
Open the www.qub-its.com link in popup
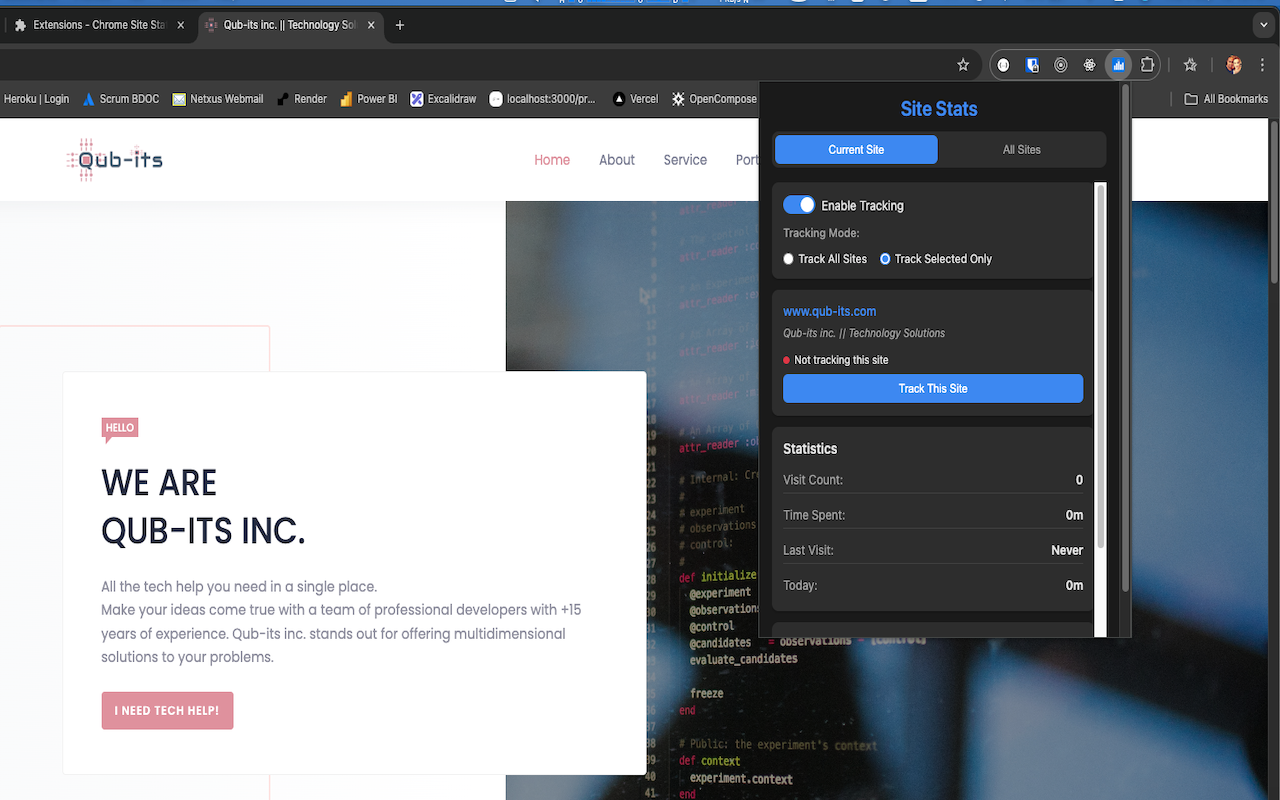click(x=829, y=311)
